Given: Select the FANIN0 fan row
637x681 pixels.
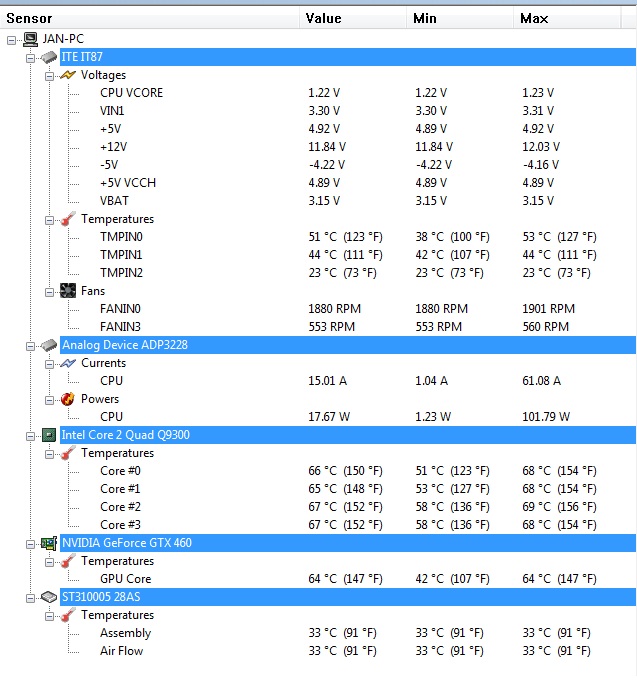Looking at the screenshot, I should click(x=122, y=309).
